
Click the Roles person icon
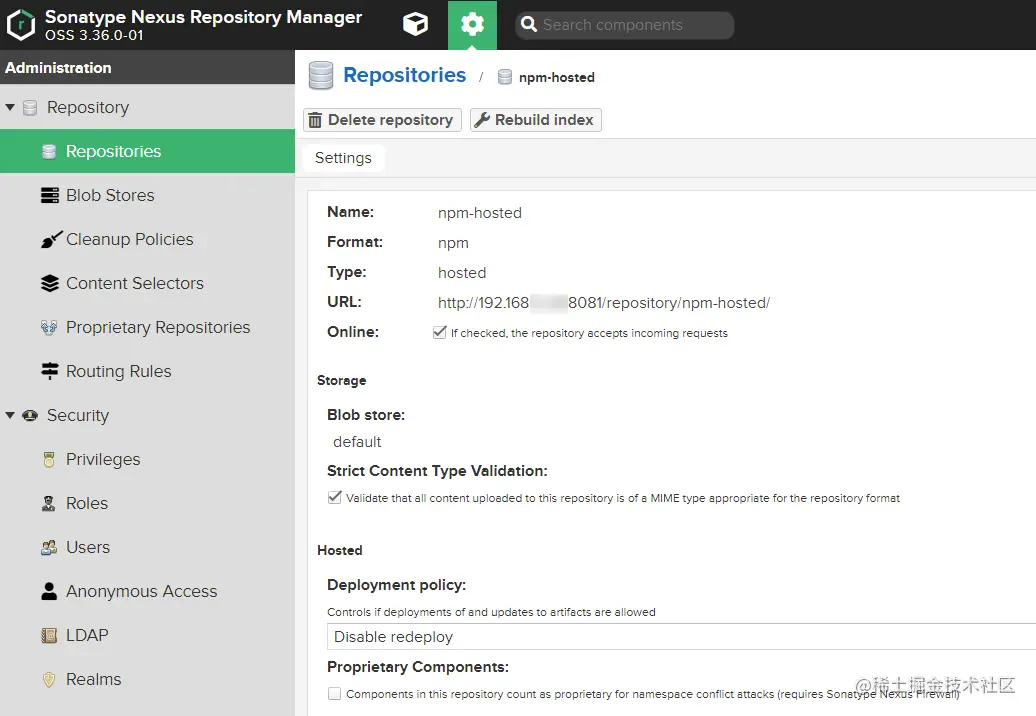click(x=49, y=503)
